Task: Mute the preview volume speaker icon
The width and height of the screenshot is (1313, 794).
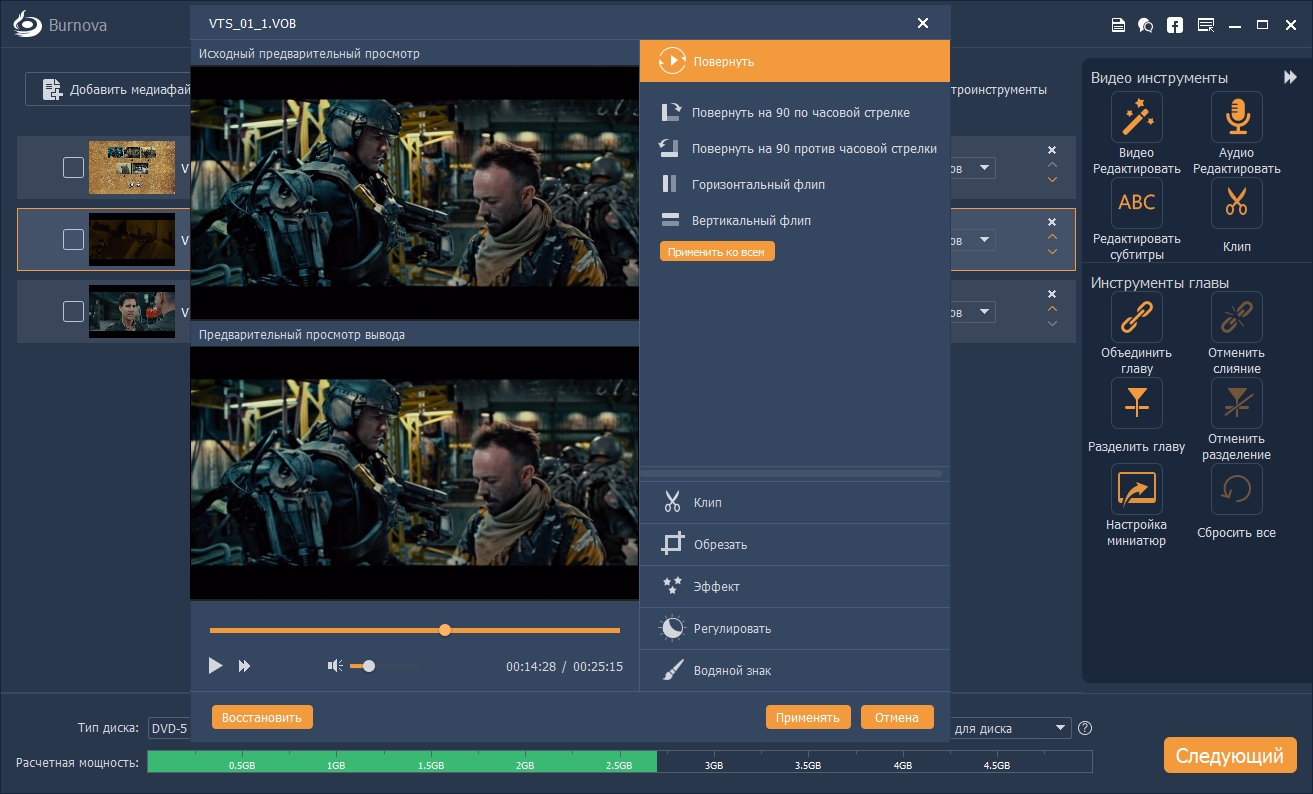Action: click(x=336, y=666)
